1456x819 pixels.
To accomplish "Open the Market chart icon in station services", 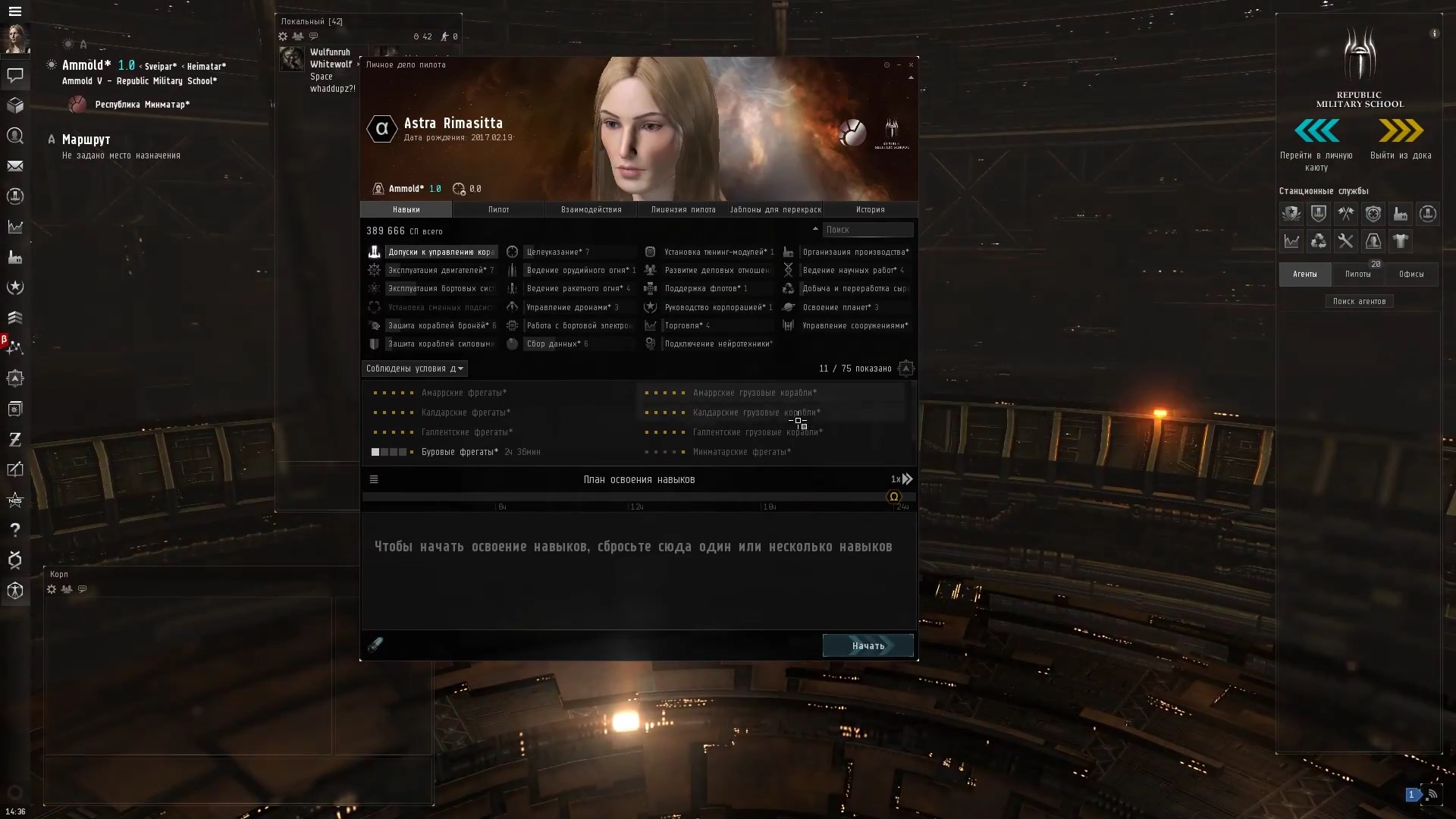I will (1291, 241).
